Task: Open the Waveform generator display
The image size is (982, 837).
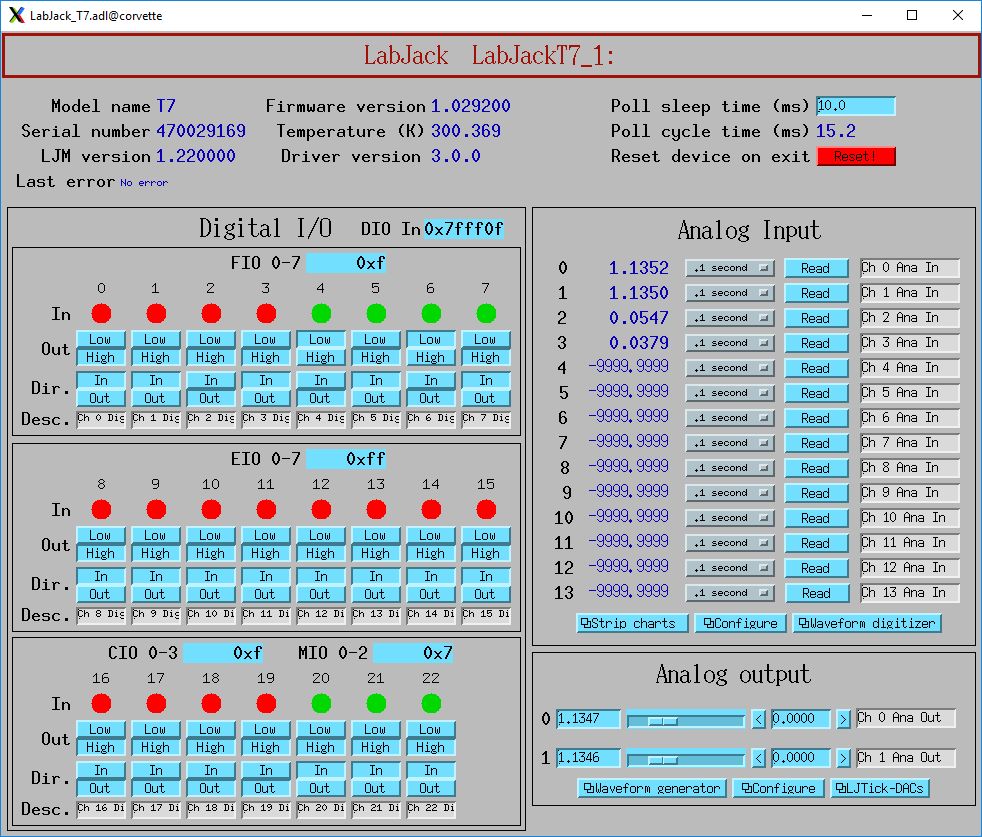Action: 651,788
